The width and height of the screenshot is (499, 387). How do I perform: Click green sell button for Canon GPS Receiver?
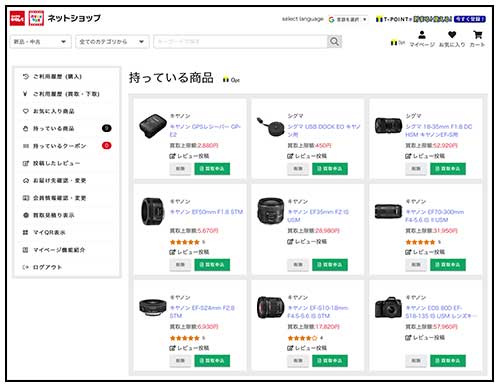pos(212,169)
